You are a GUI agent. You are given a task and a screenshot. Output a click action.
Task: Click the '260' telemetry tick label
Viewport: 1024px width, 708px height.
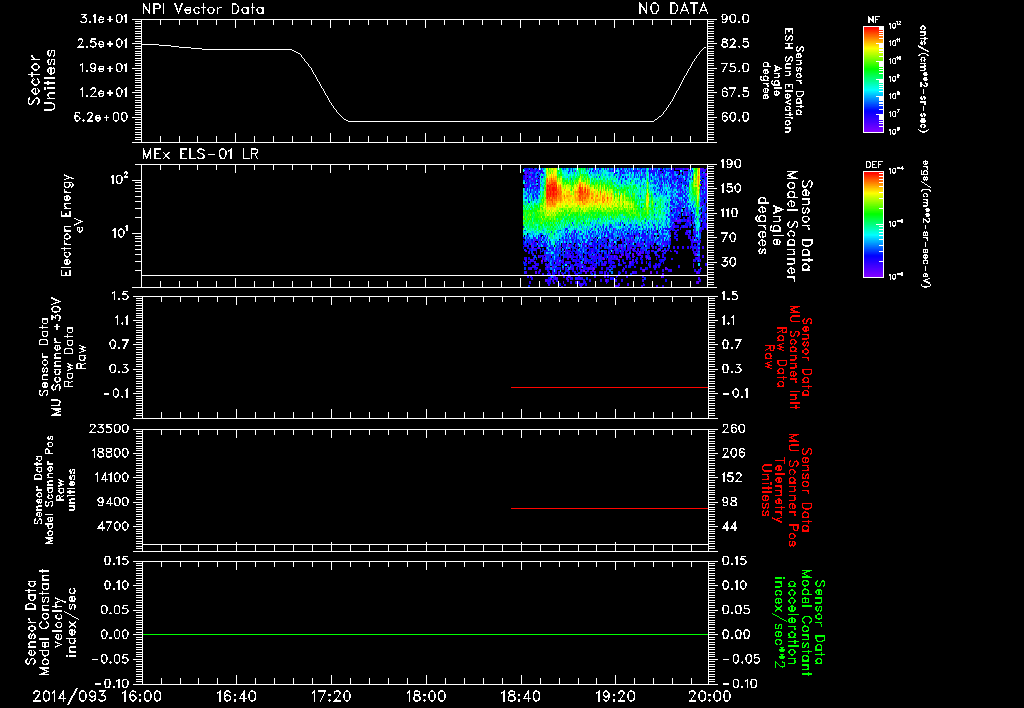pyautogui.click(x=732, y=428)
